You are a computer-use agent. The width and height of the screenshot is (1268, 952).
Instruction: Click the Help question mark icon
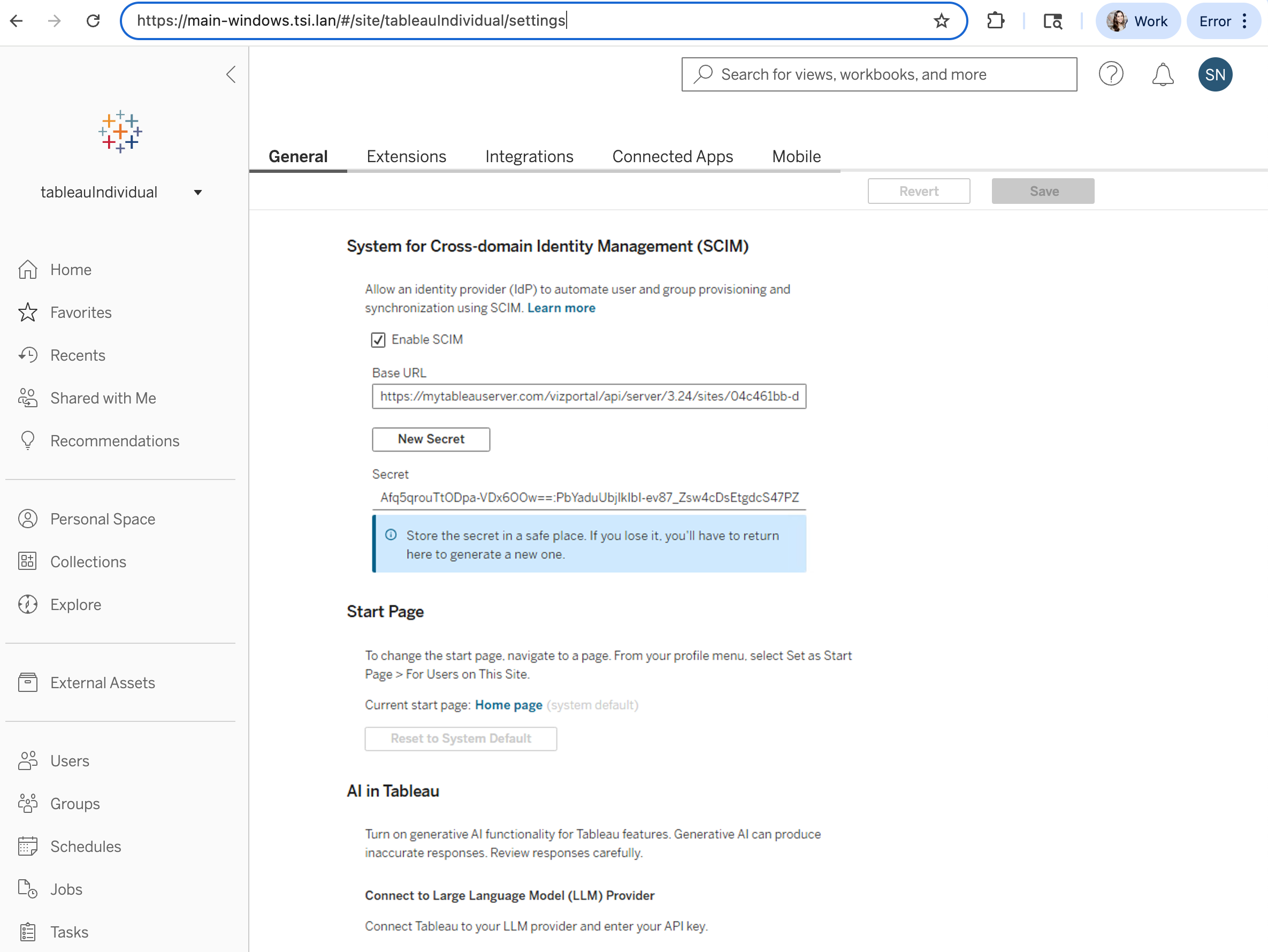pyautogui.click(x=1110, y=74)
